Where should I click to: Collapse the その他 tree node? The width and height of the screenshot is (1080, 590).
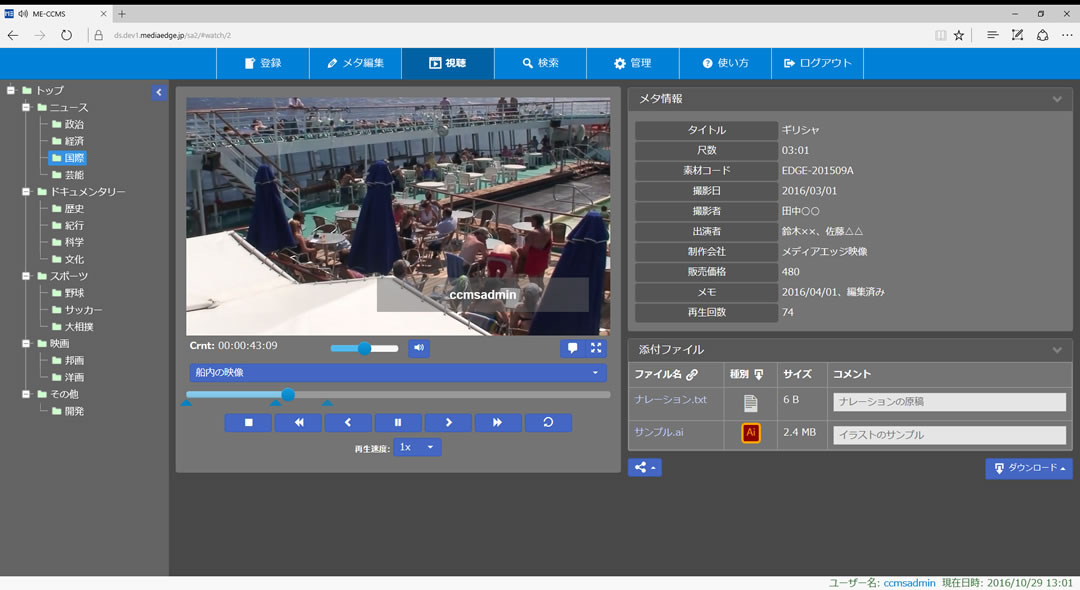(26, 394)
